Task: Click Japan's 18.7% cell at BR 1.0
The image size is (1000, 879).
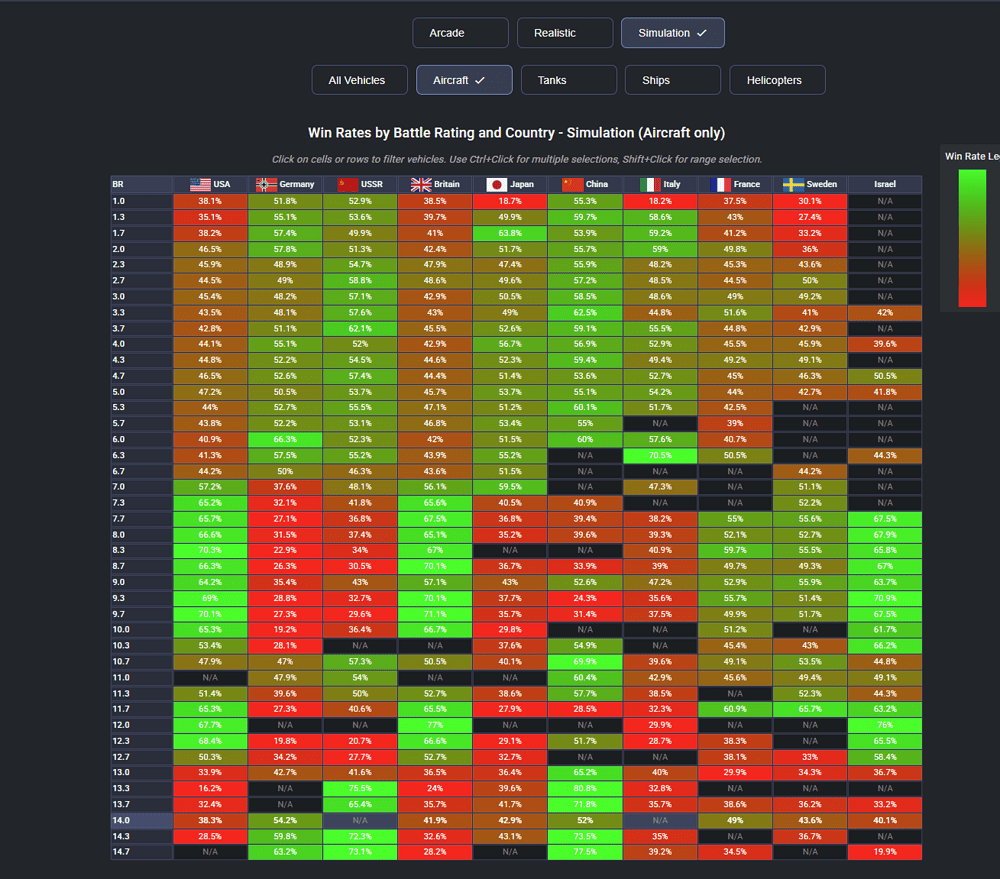Action: click(x=510, y=201)
